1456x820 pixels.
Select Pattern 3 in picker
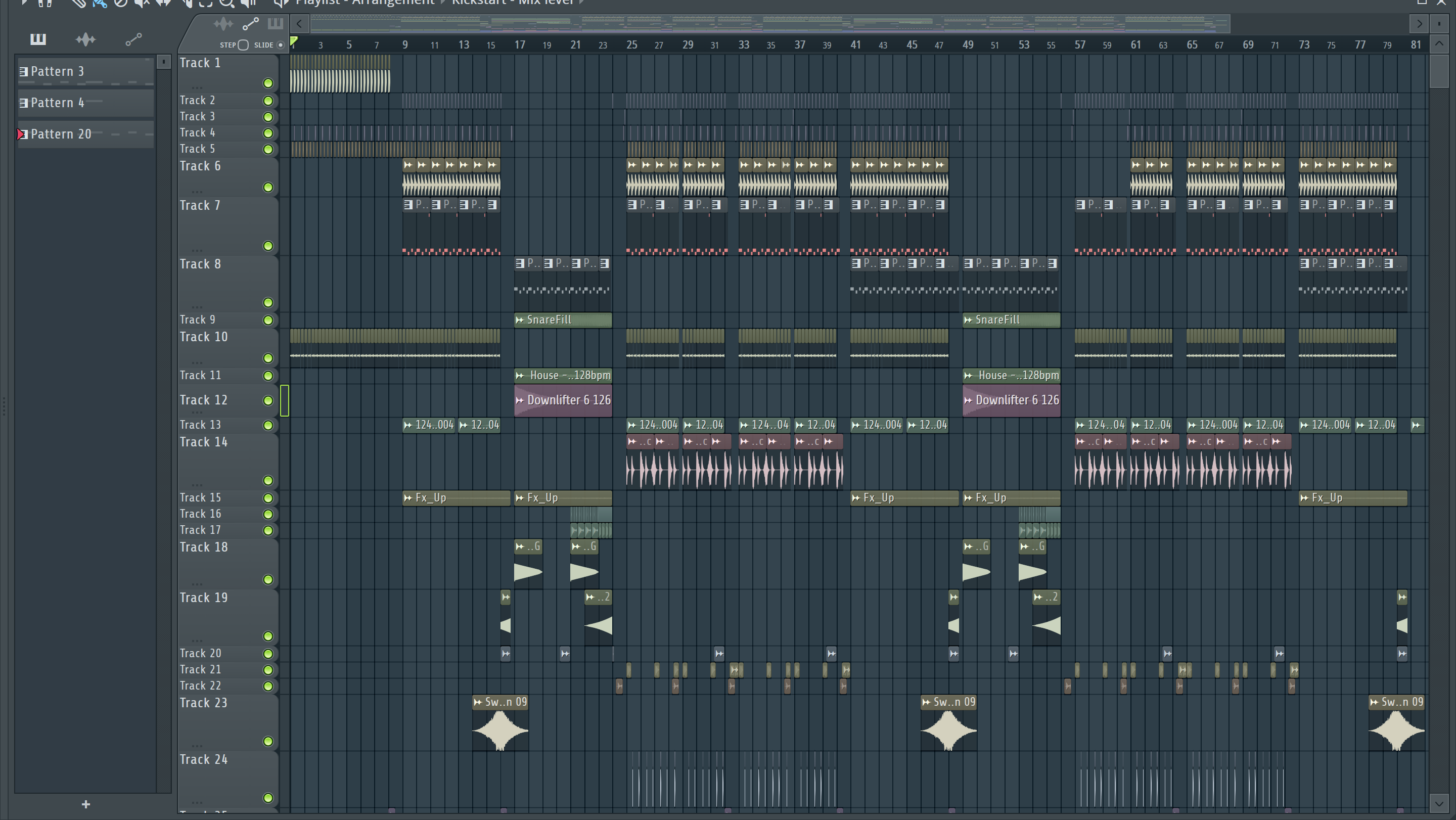pyautogui.click(x=85, y=71)
